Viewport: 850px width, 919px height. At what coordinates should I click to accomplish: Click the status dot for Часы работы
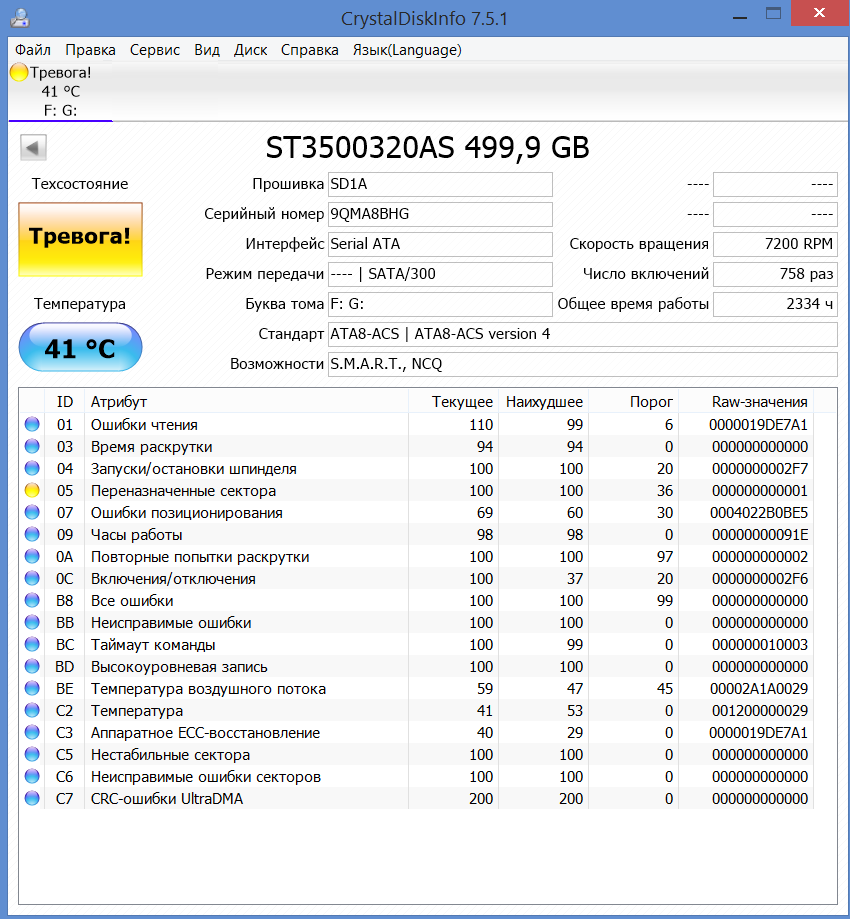point(32,535)
